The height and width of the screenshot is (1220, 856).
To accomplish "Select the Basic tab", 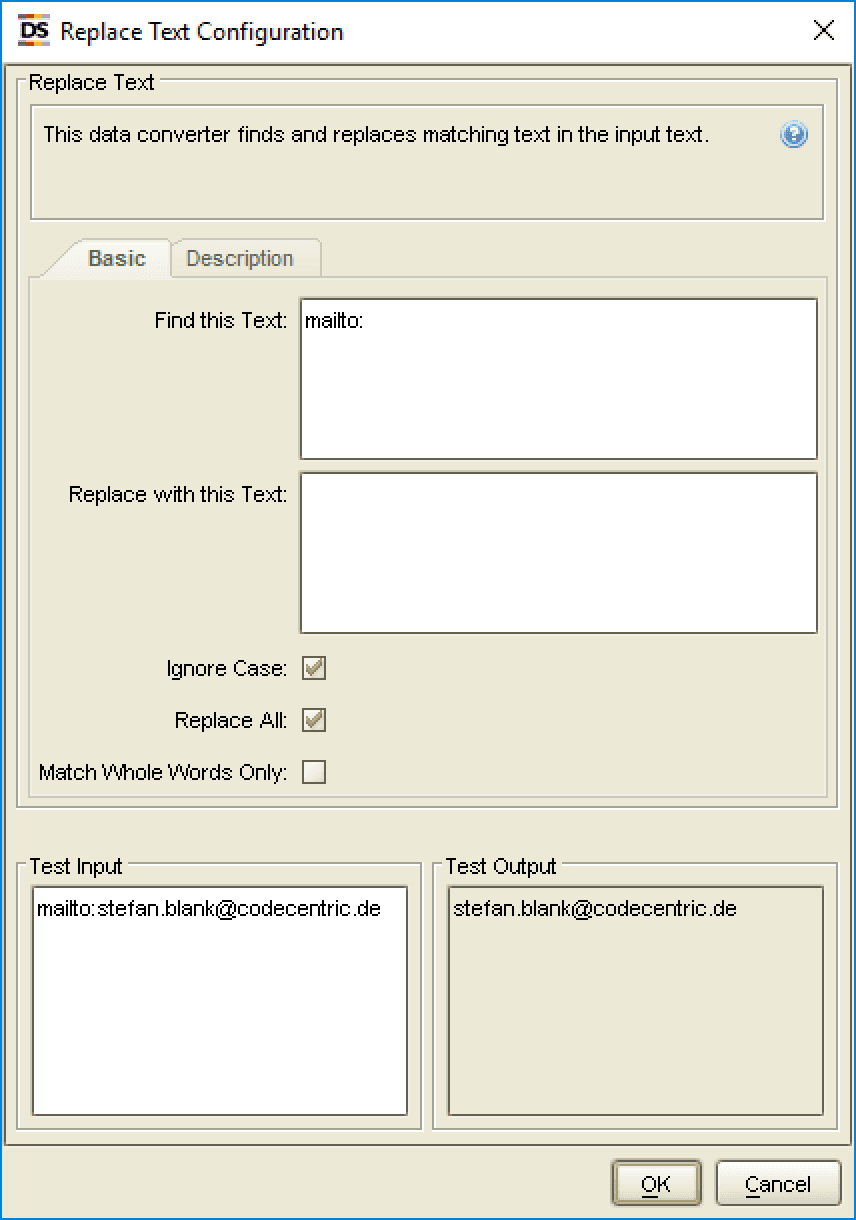I will (x=116, y=258).
